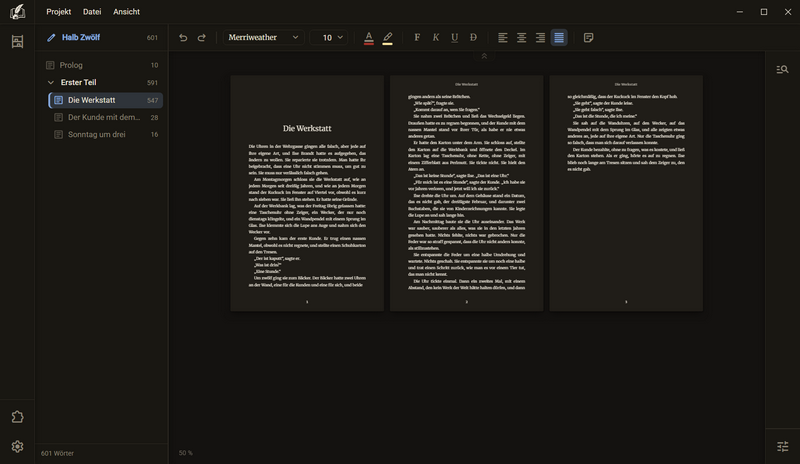This screenshot has height=464, width=800.
Task: Turn off justified alignment
Action: (x=559, y=37)
